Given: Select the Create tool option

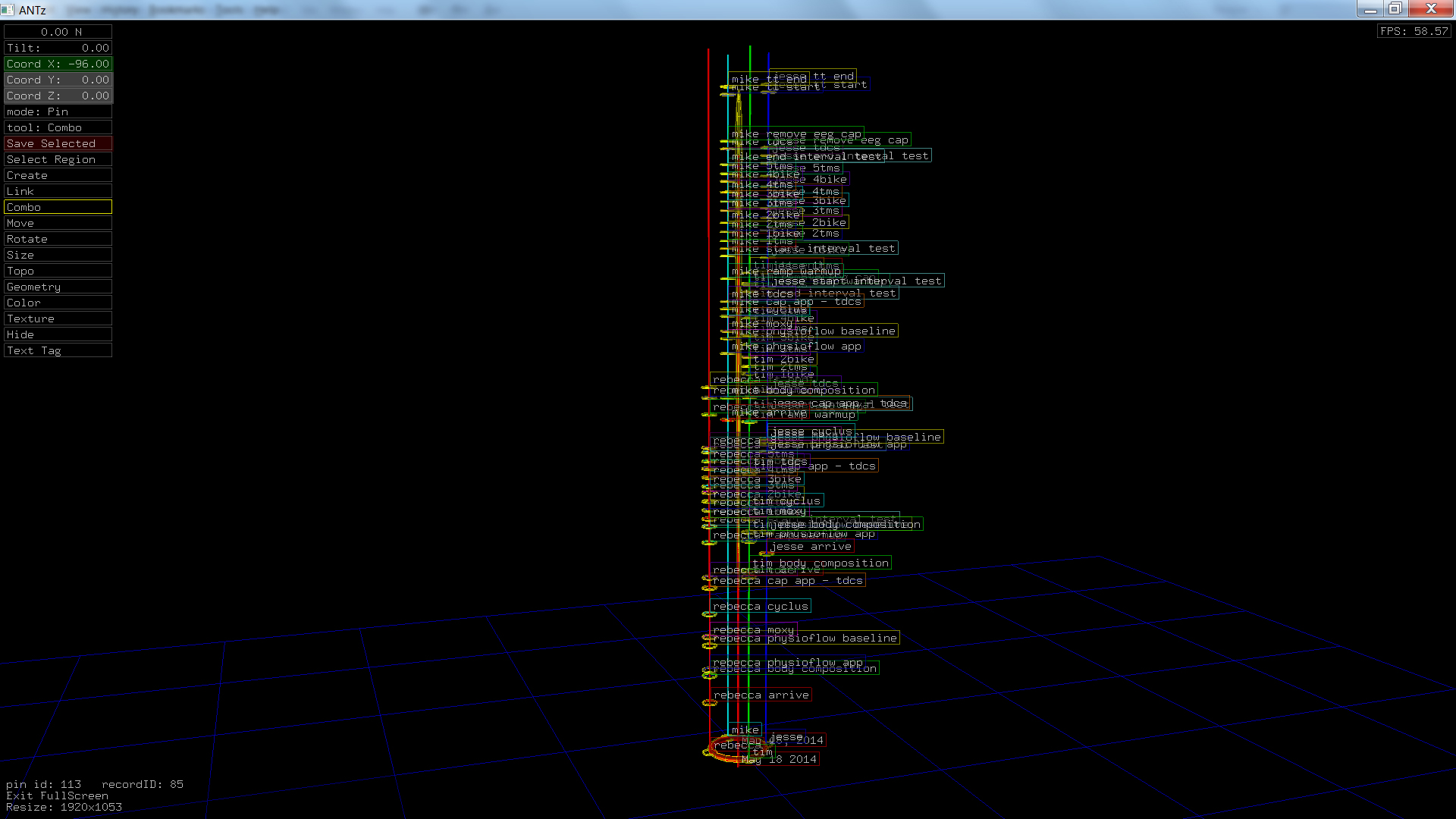Looking at the screenshot, I should (x=58, y=175).
